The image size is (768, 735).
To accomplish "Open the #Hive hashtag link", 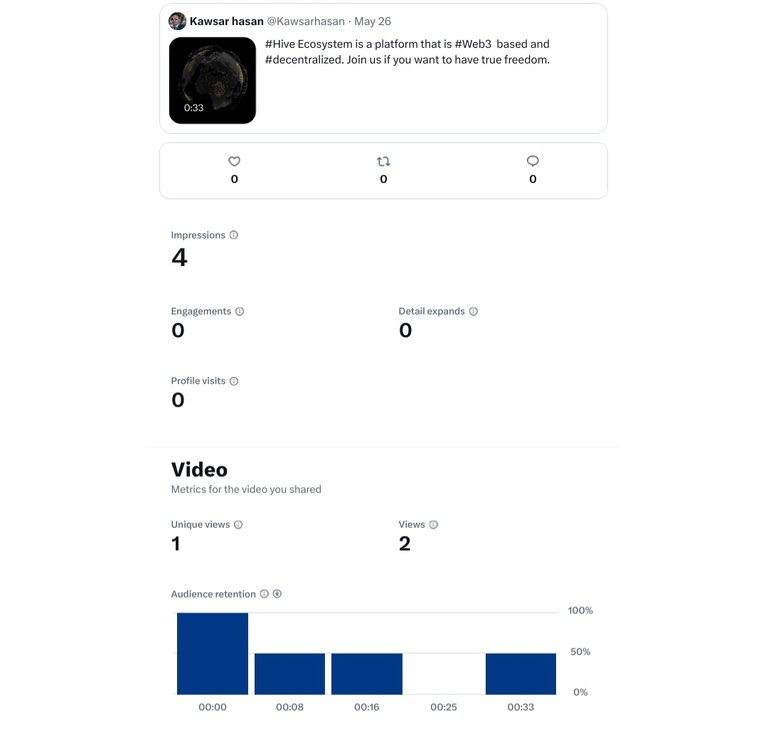I will tap(280, 44).
